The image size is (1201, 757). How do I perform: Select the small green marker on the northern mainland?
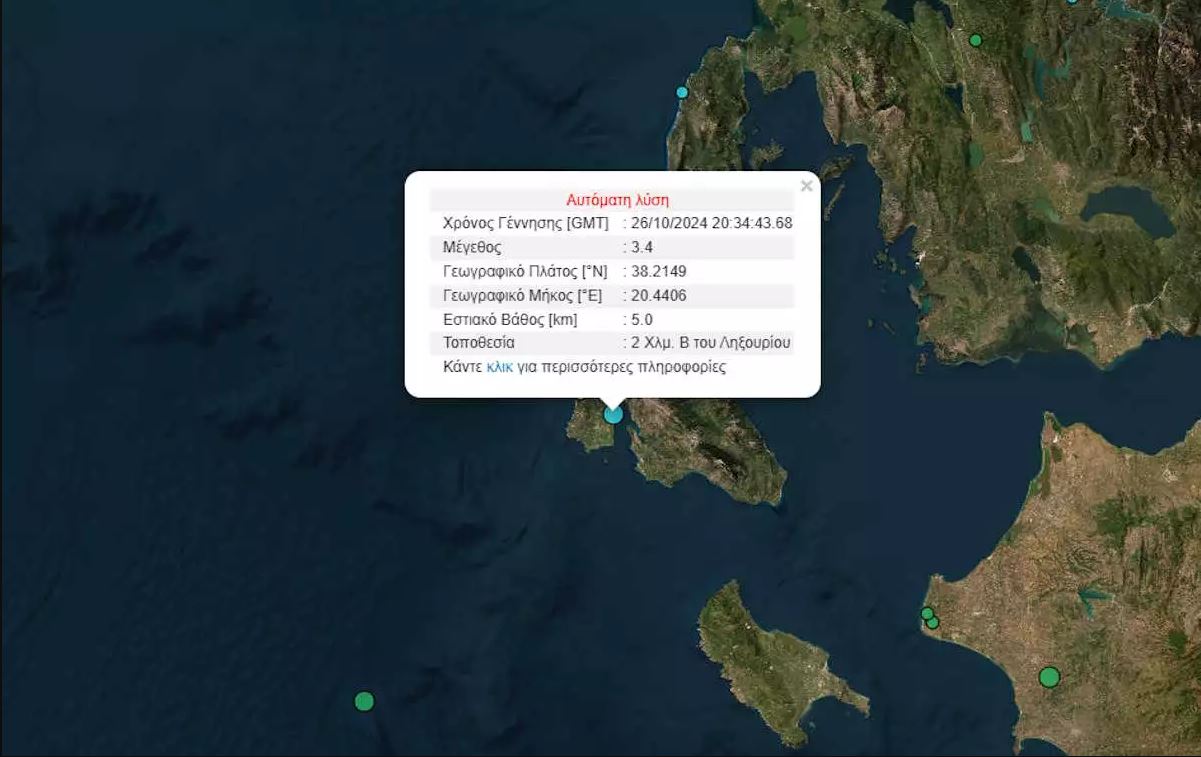click(976, 40)
